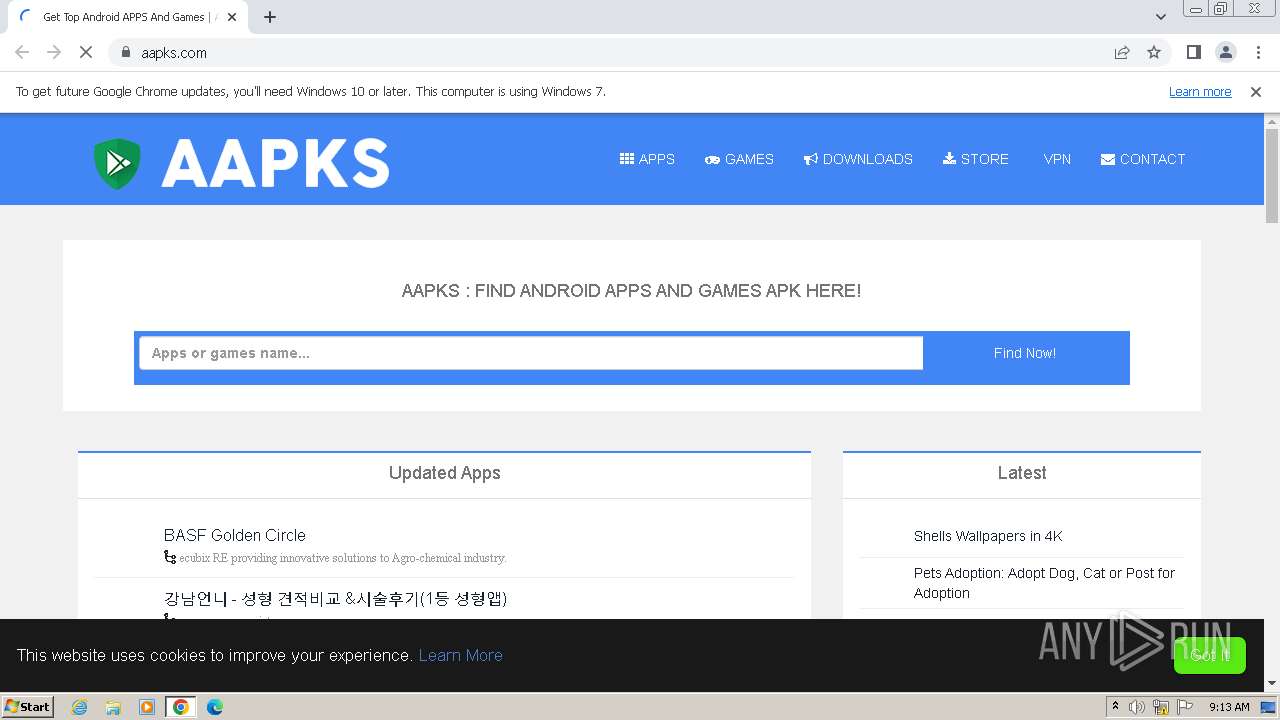Open Windows Start menu
This screenshot has height=720, width=1280.
point(27,706)
